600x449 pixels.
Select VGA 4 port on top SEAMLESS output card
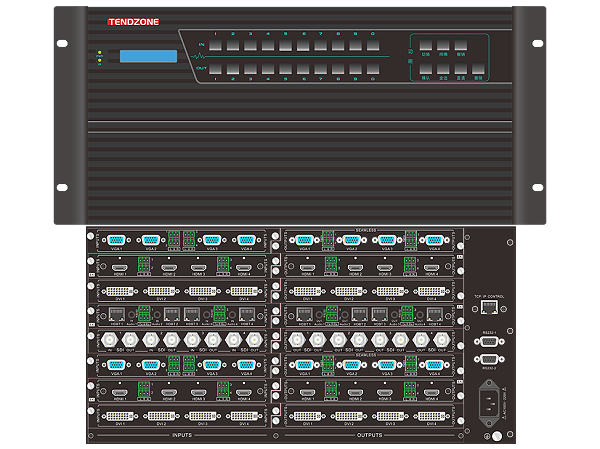pos(434,240)
